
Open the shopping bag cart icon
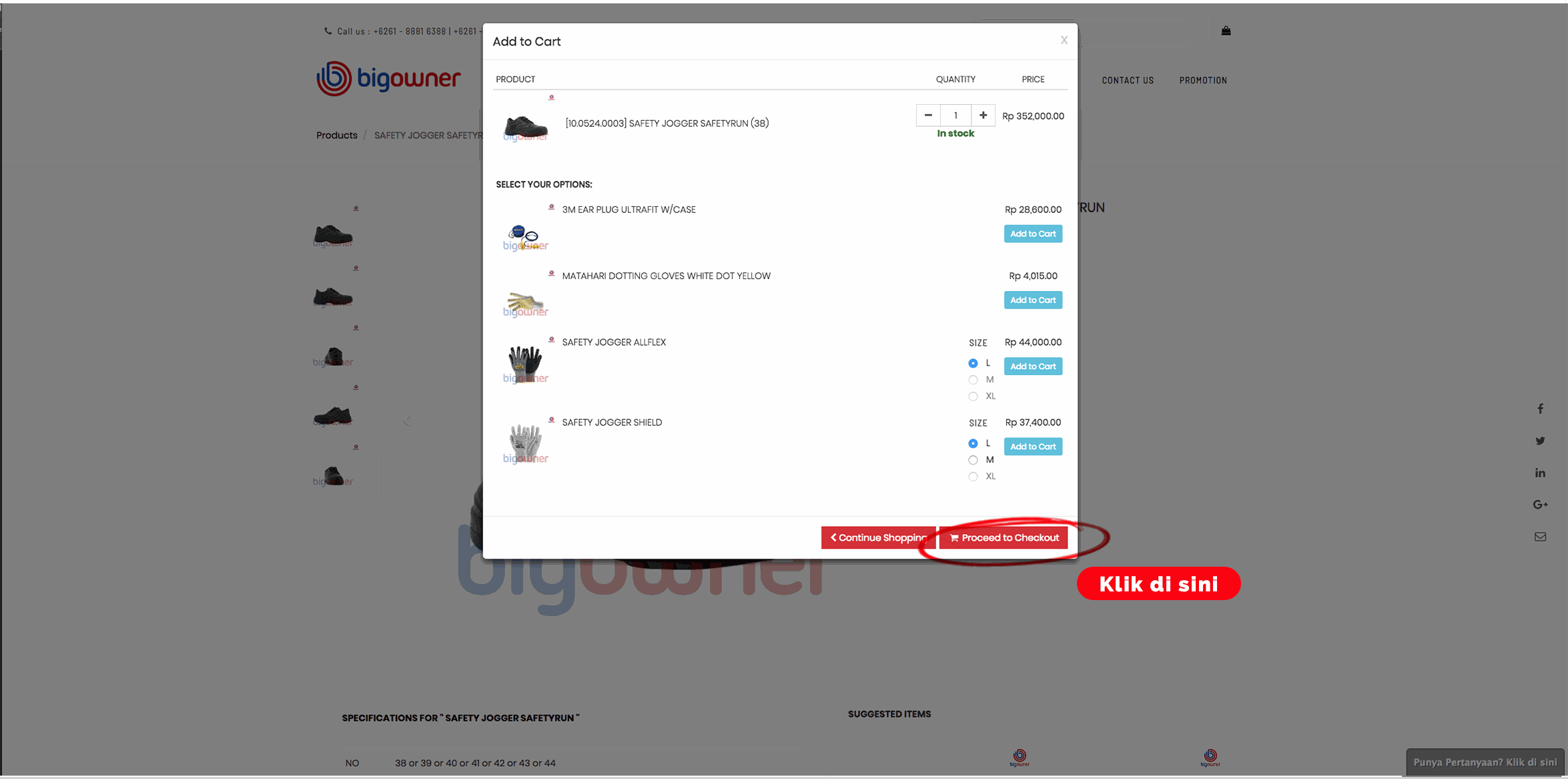[x=1226, y=31]
